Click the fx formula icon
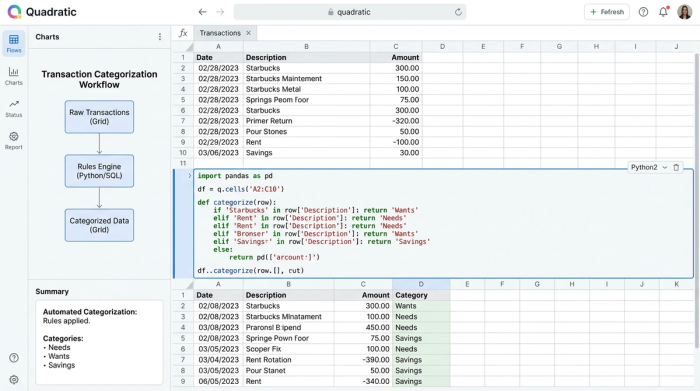The width and height of the screenshot is (700, 391). [183, 33]
